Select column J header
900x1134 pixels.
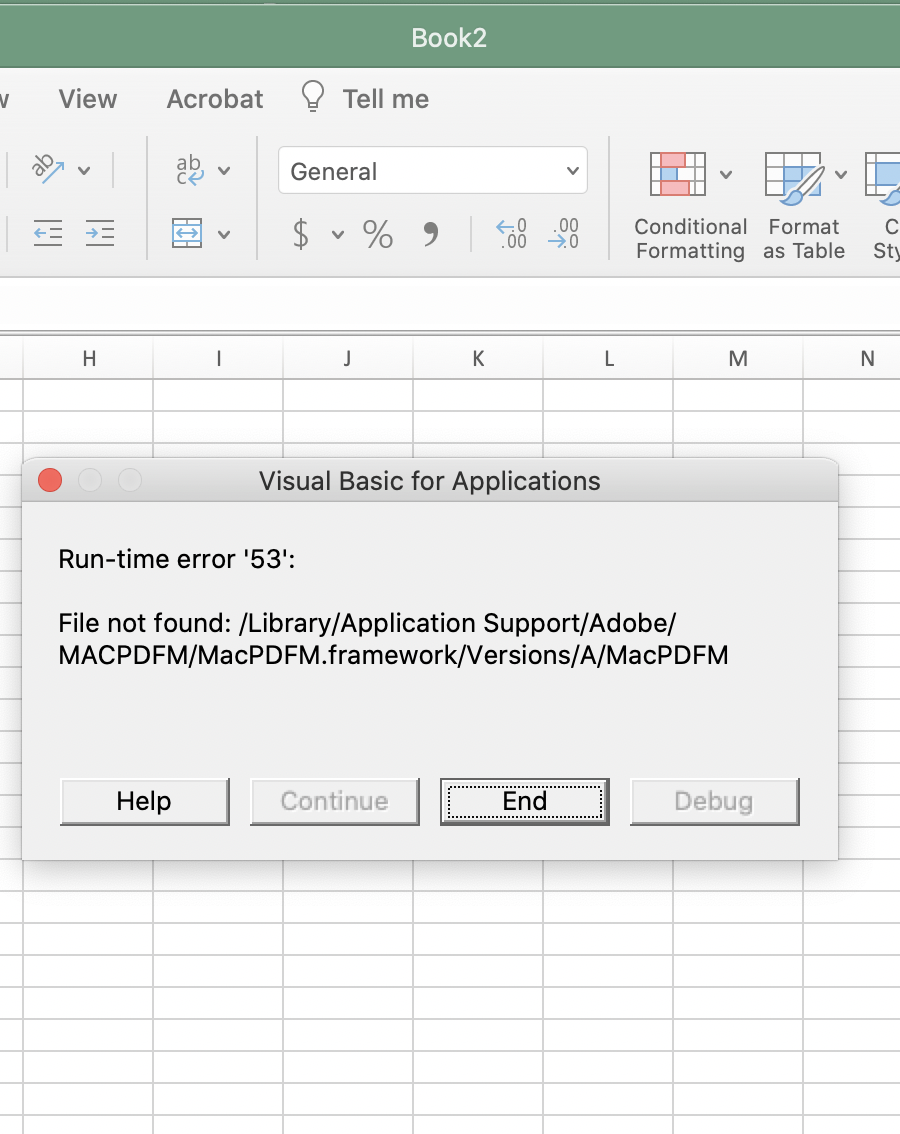coord(348,358)
